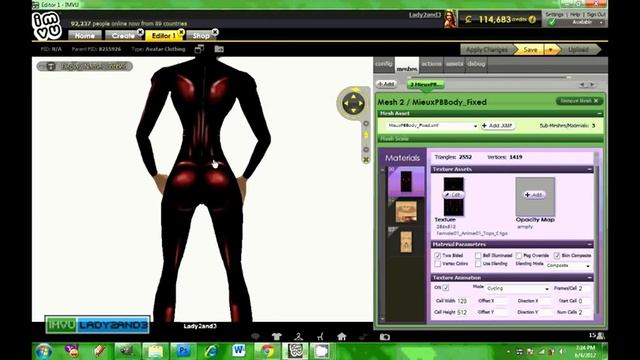Open Internet Explorer from the taskbar
The width and height of the screenshot is (640, 360).
click(211, 351)
